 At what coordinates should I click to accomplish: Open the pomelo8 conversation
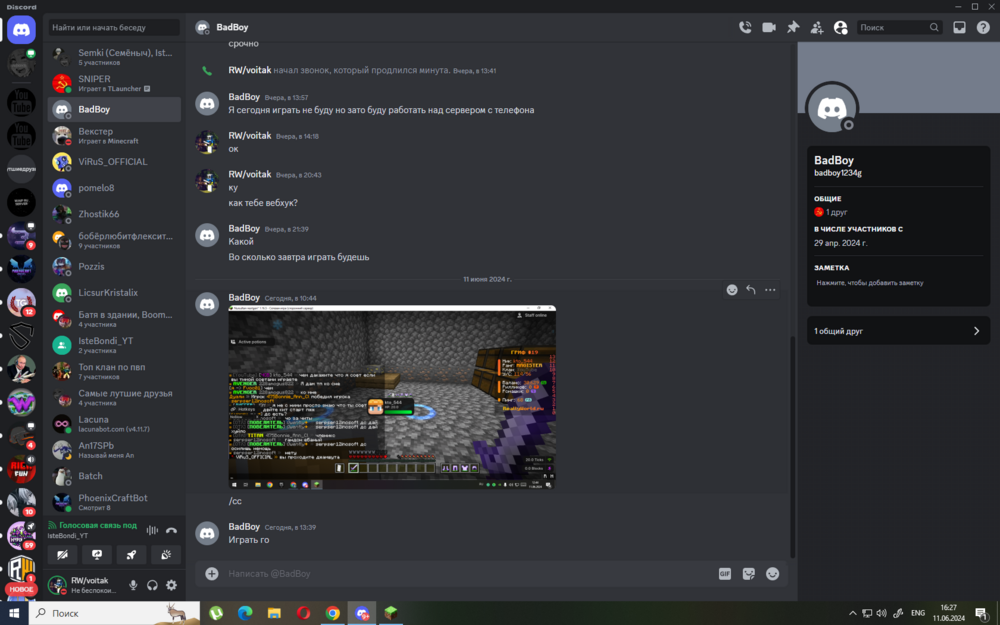pos(114,188)
